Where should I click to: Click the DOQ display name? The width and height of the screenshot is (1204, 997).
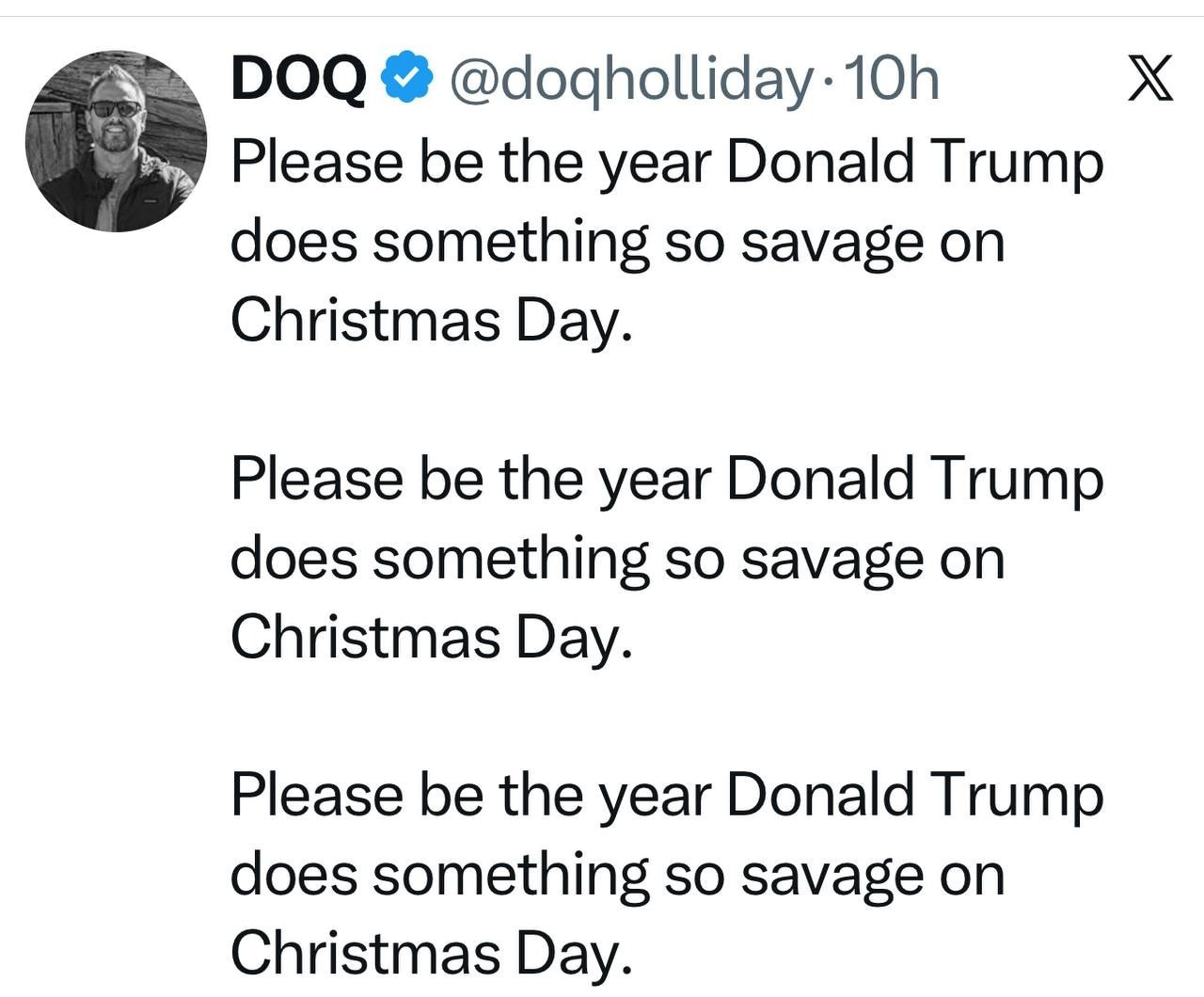click(x=298, y=79)
